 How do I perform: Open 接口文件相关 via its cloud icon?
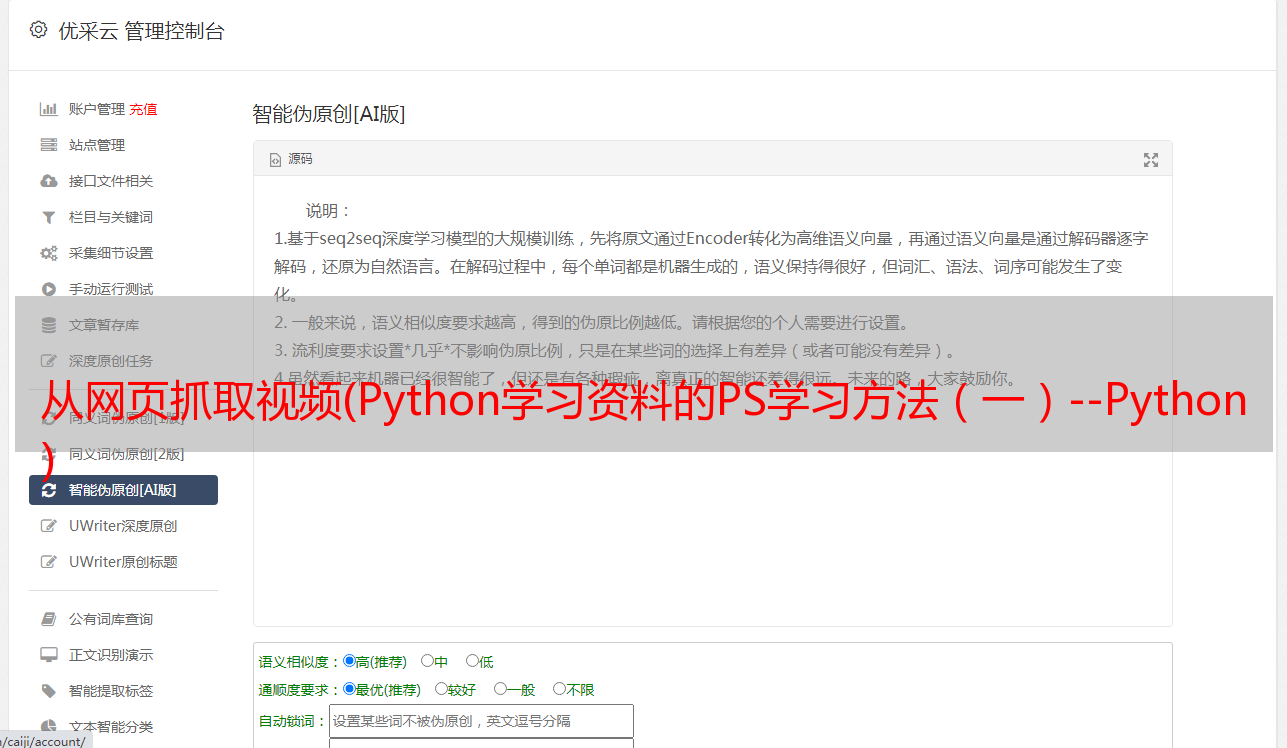click(x=48, y=181)
